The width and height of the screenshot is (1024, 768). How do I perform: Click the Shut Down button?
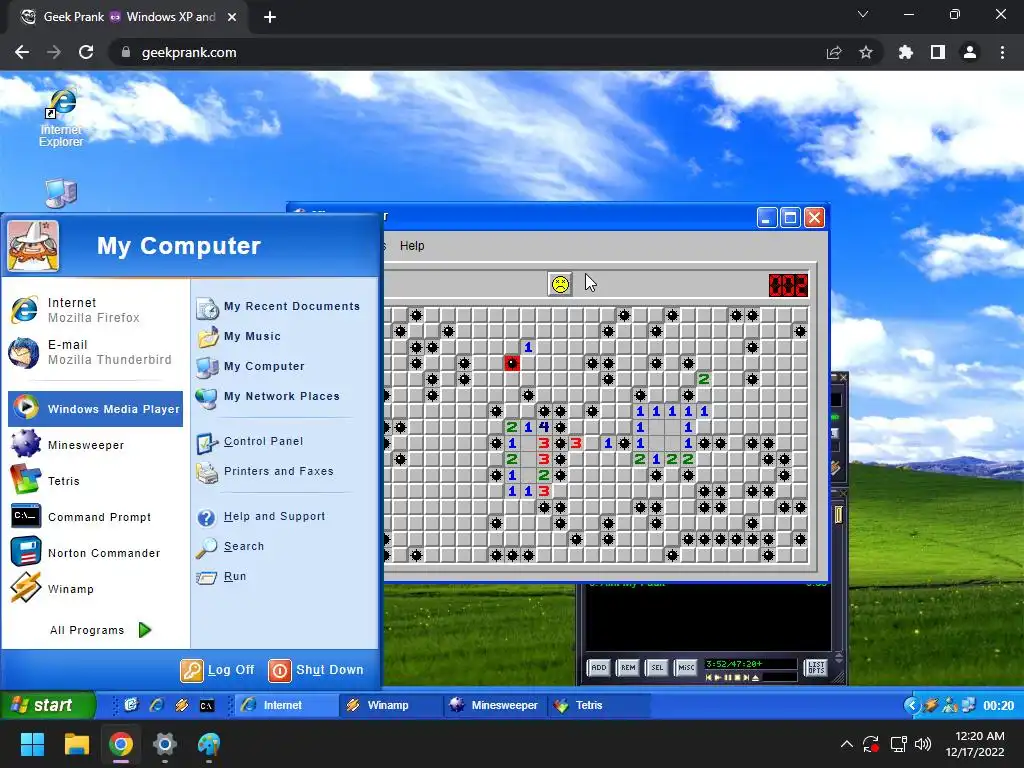pyautogui.click(x=315, y=670)
